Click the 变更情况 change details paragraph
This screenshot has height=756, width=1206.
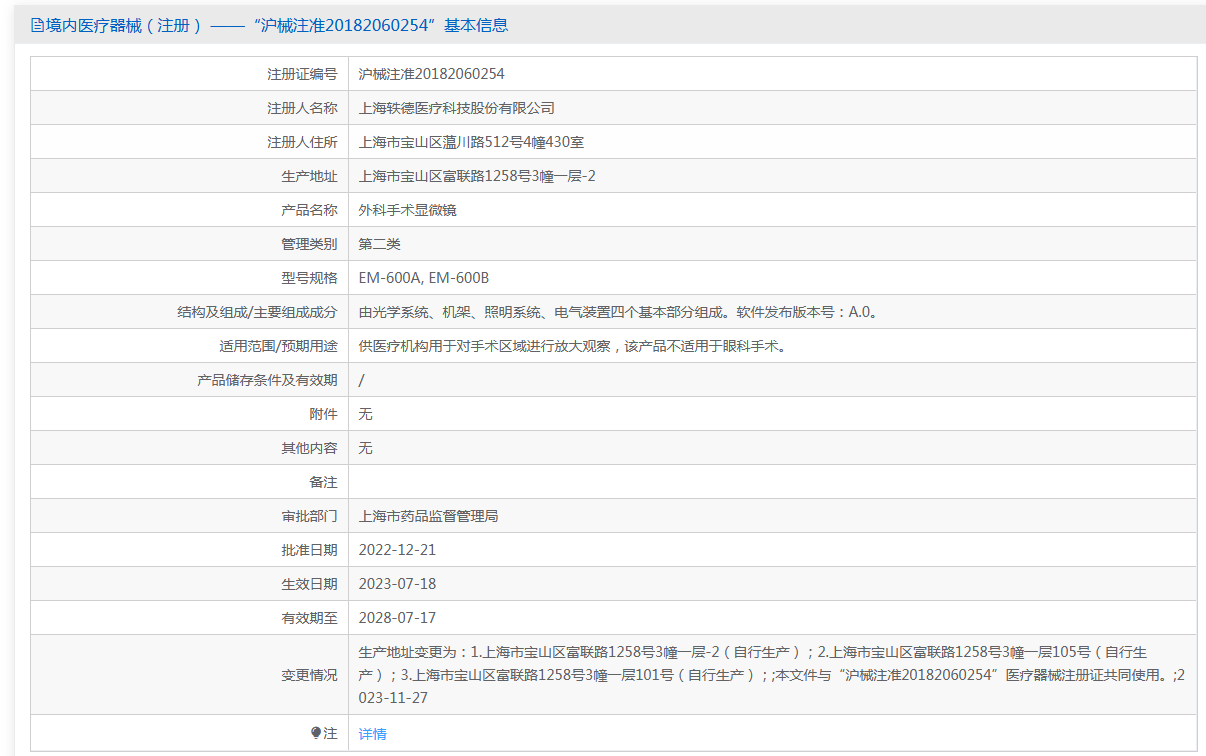coord(760,674)
